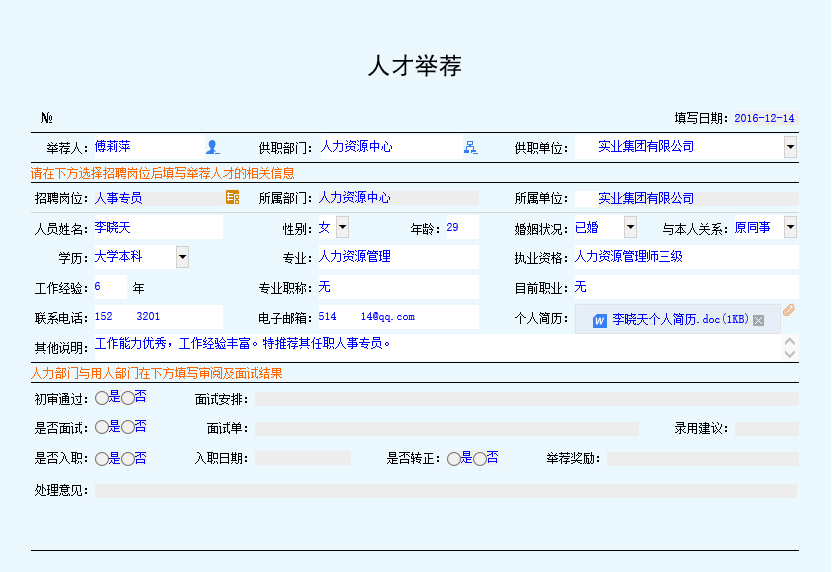This screenshot has width=832, height=572.
Task: Select 否 for 是否转正
Action: coord(480,459)
